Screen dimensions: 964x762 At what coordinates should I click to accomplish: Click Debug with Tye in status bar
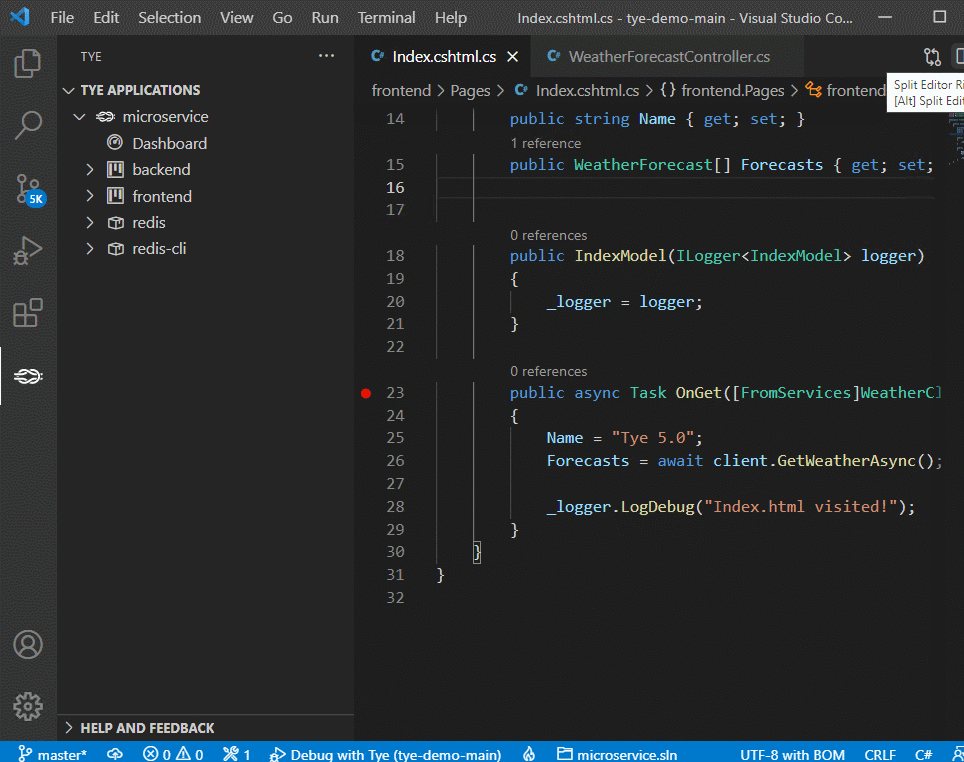pyautogui.click(x=386, y=754)
